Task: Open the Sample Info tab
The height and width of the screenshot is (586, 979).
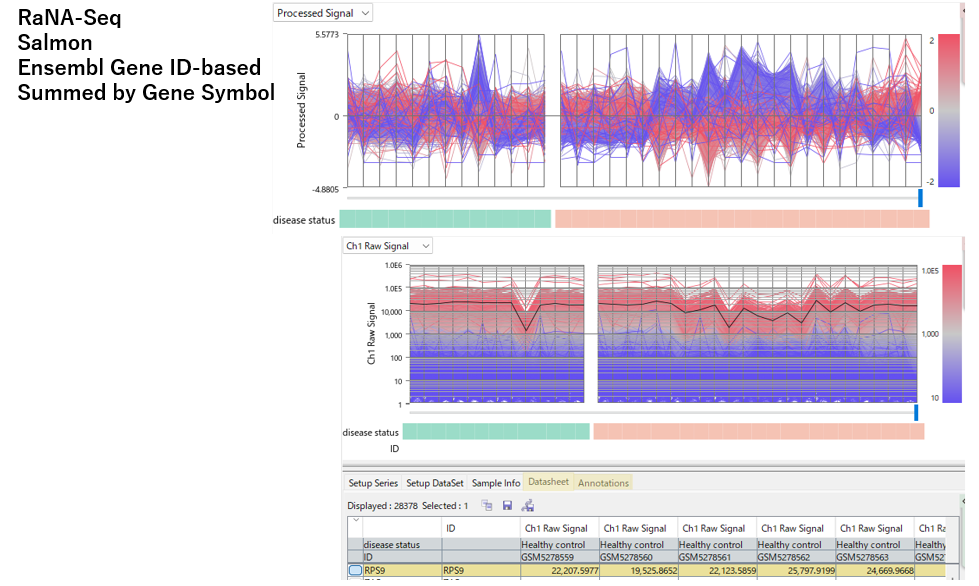Action: click(x=496, y=483)
